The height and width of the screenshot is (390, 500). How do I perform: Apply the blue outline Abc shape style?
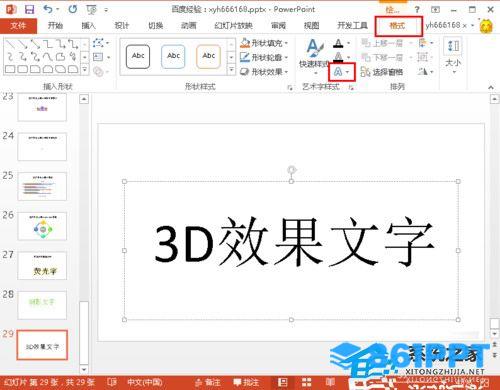pos(173,56)
